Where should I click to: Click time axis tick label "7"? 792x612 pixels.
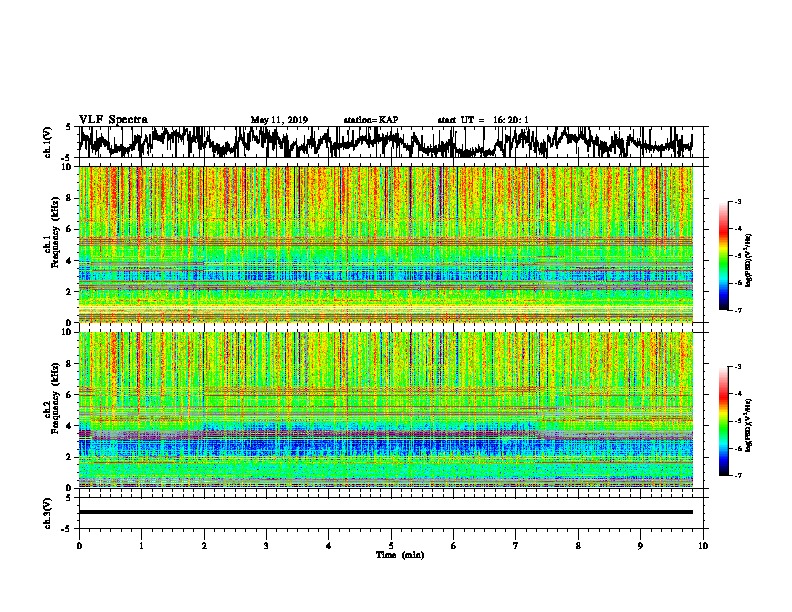(x=516, y=546)
